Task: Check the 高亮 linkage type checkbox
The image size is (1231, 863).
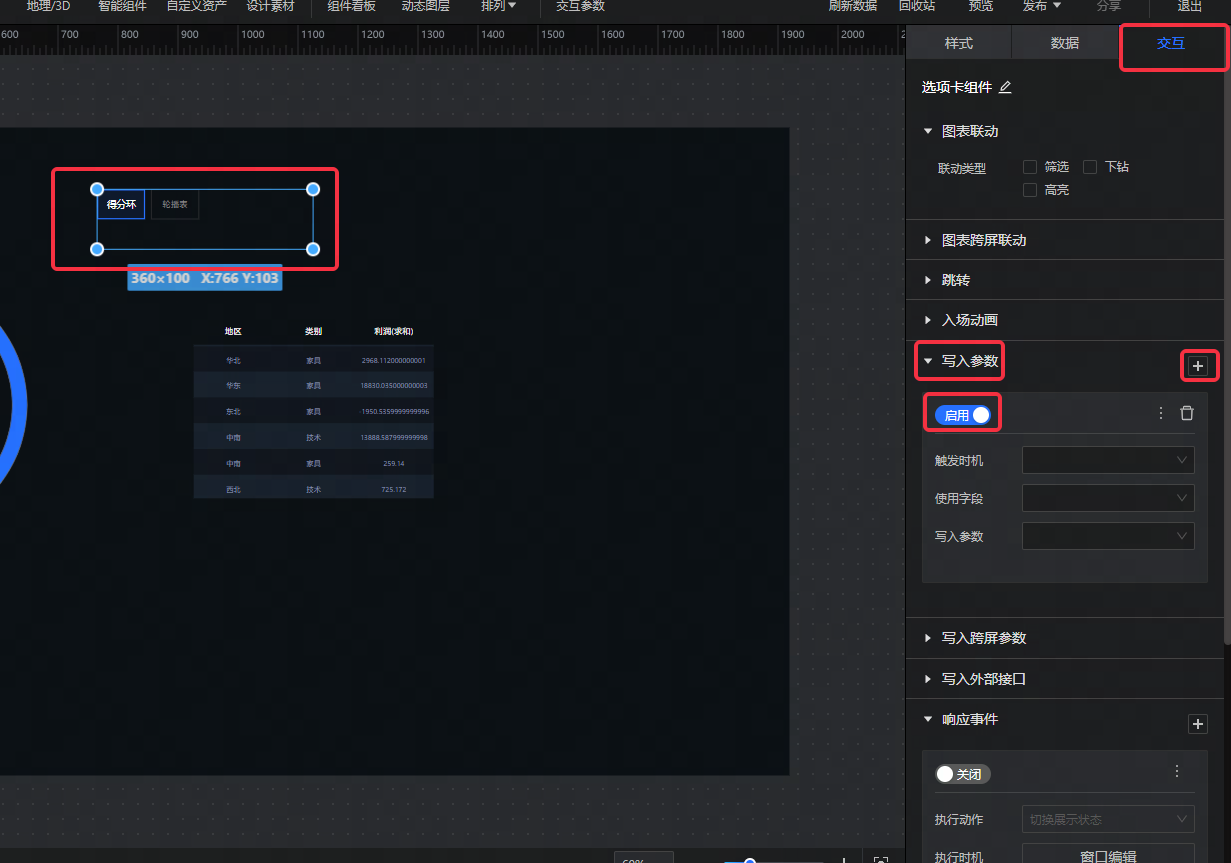Action: [x=1030, y=190]
